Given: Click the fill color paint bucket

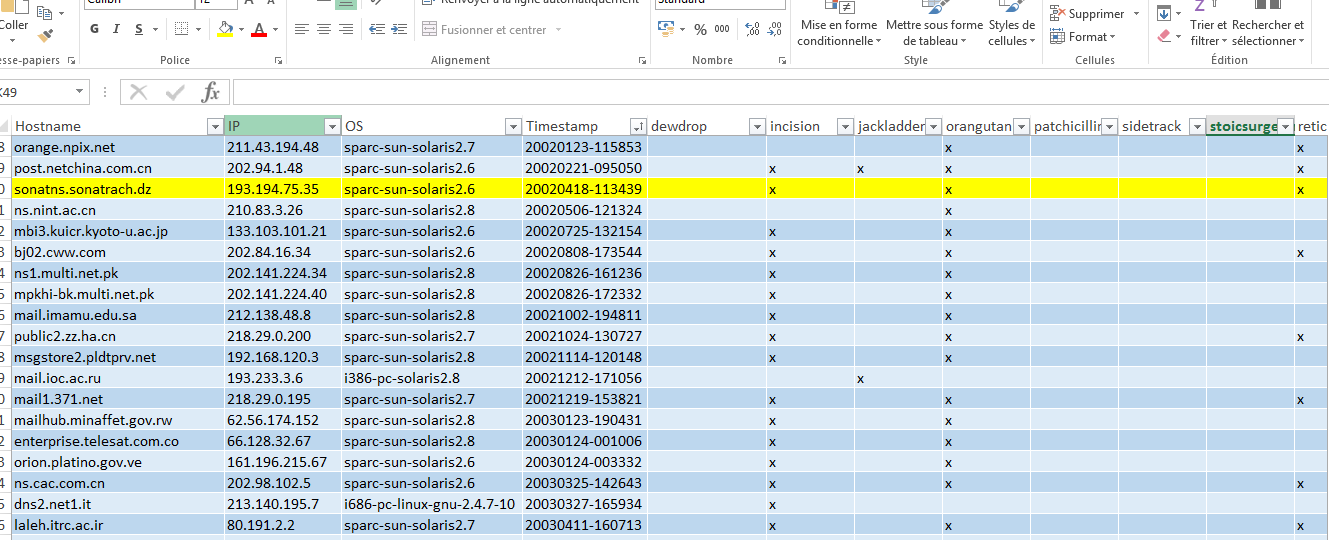Looking at the screenshot, I should click(226, 29).
